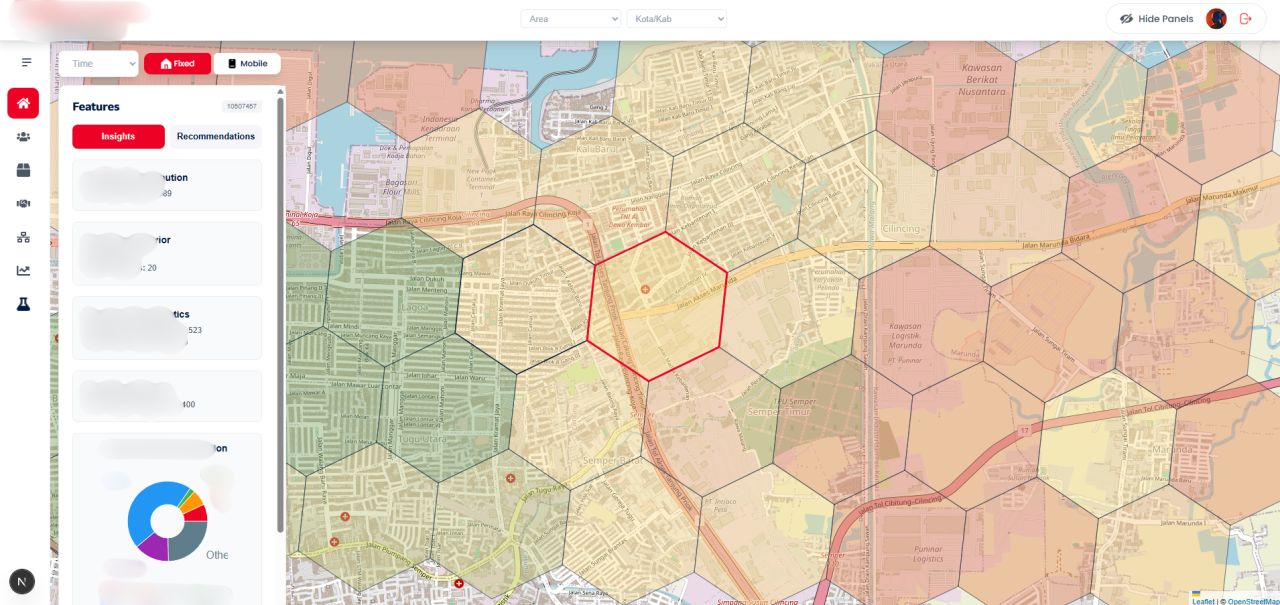Open the Kota/Kab dropdown
This screenshot has width=1280, height=605.
tap(677, 19)
